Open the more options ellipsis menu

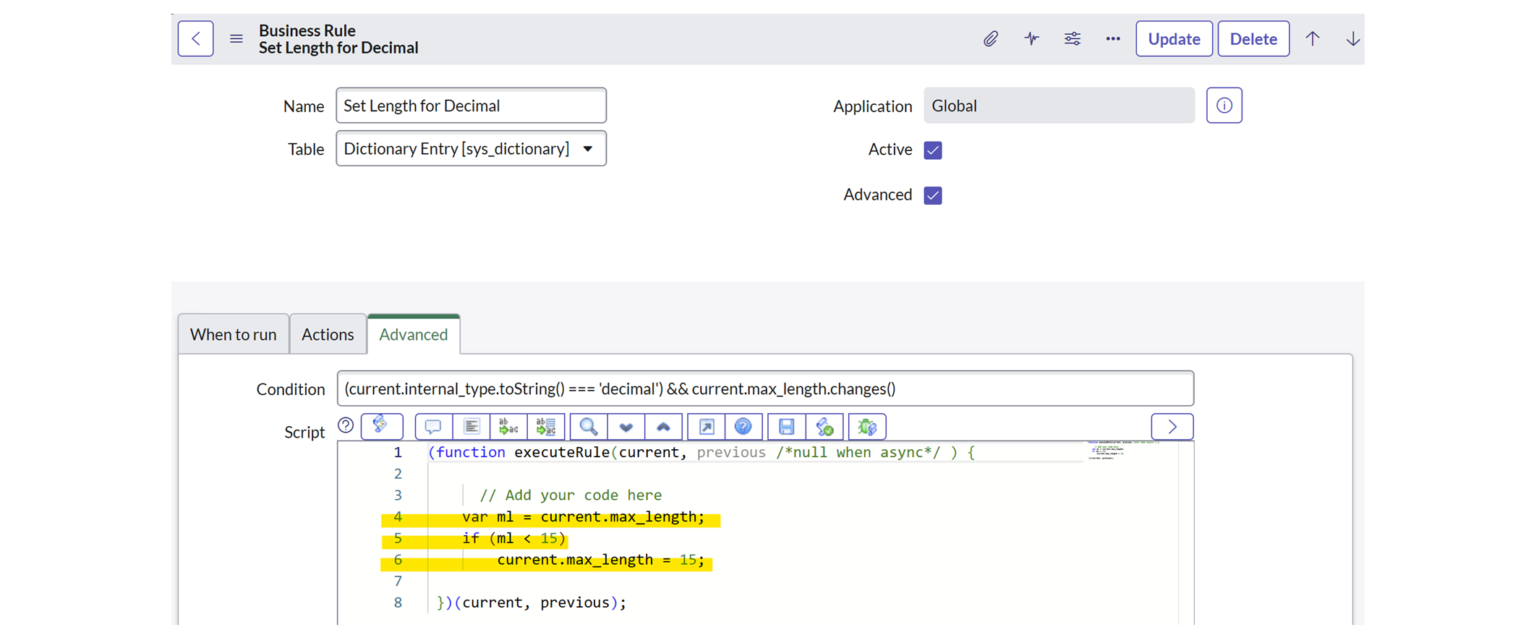(x=1113, y=38)
